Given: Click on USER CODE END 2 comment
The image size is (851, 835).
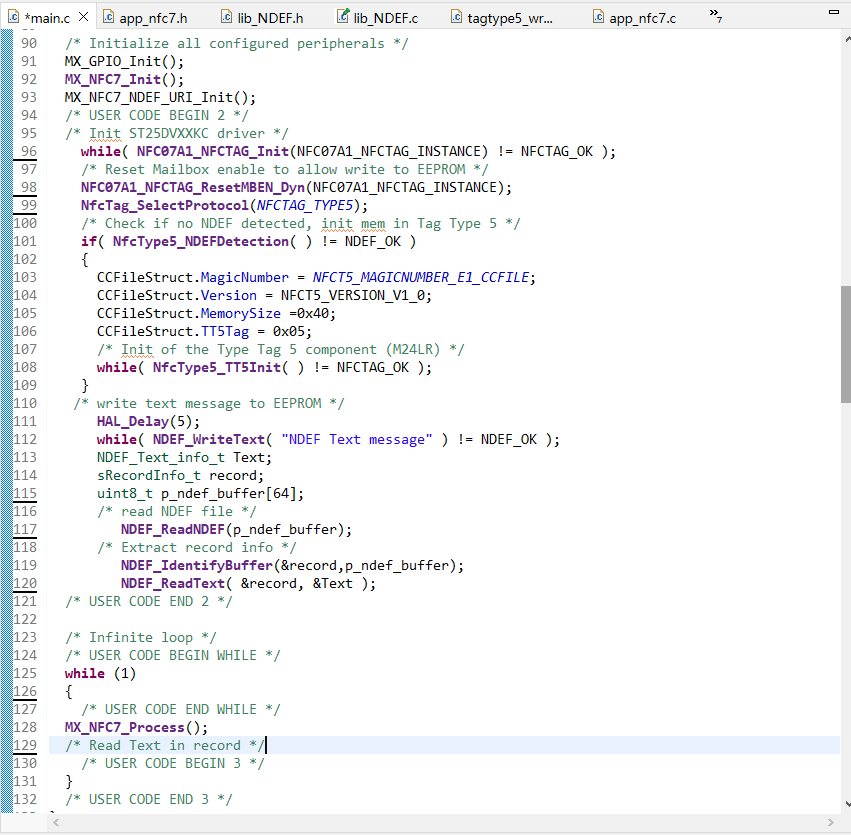Looking at the screenshot, I should [149, 602].
